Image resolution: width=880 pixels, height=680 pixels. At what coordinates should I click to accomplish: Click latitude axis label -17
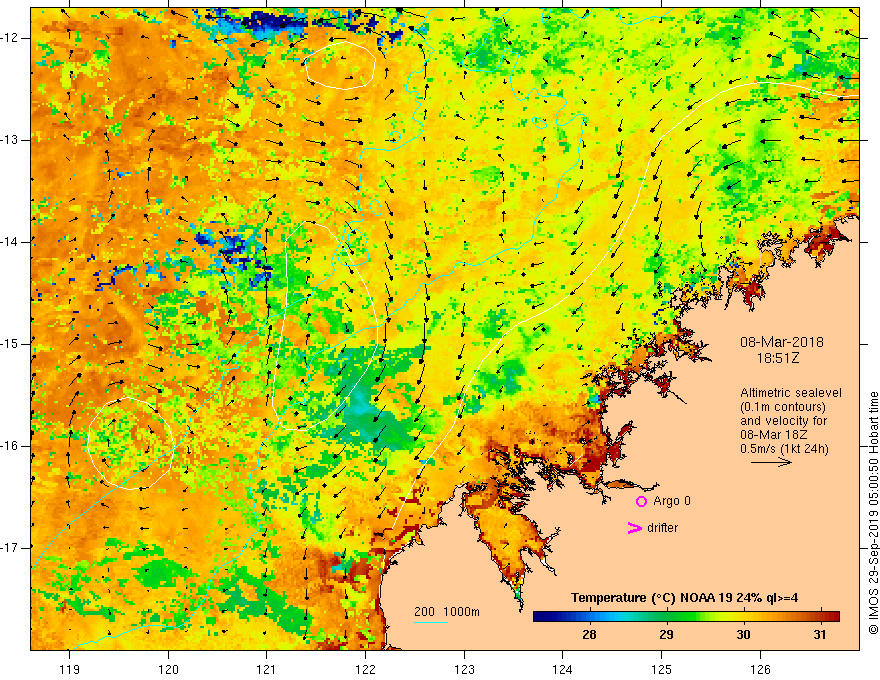[x=10, y=548]
